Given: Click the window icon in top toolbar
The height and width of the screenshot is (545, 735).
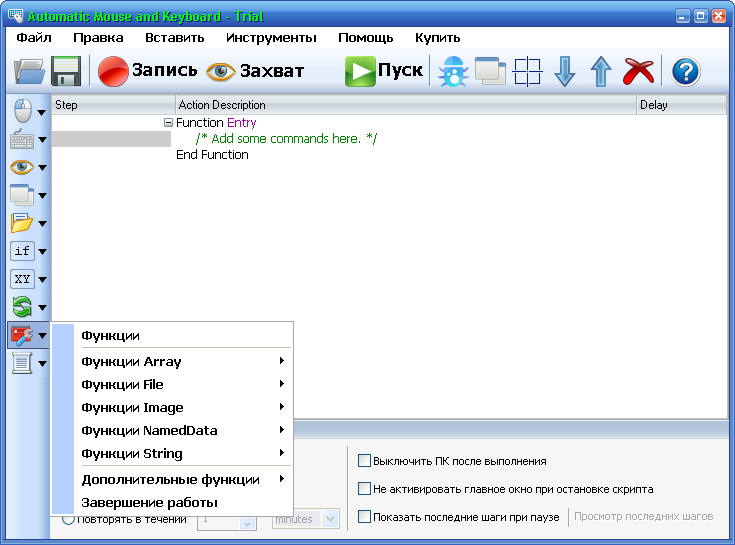Looking at the screenshot, I should tap(490, 71).
